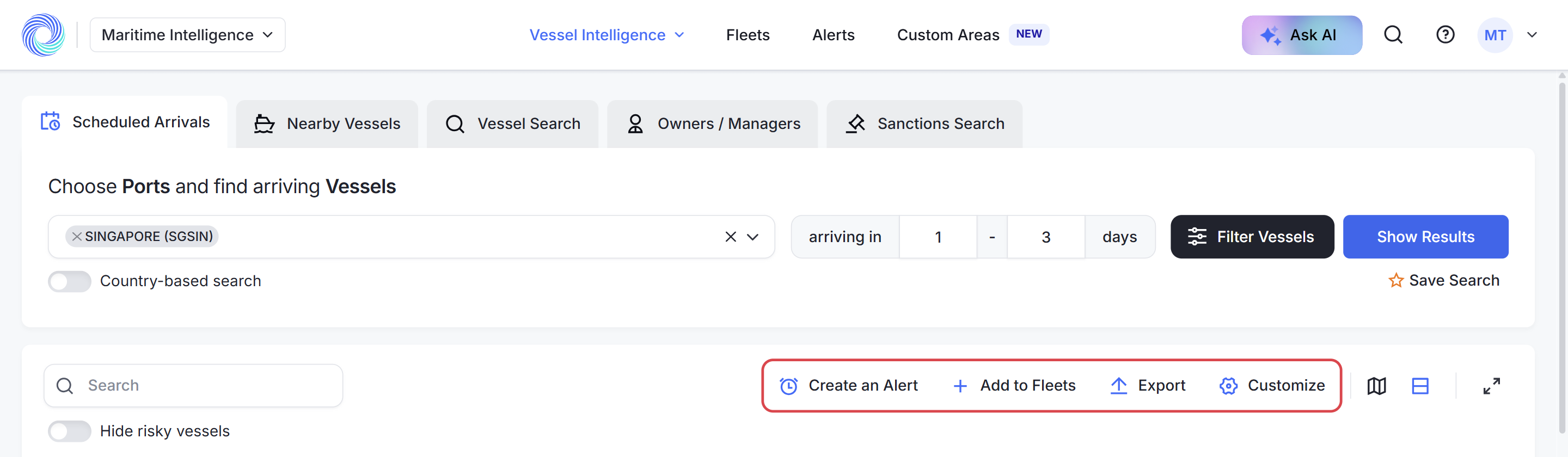Click the results Search input field
This screenshot has height=457, width=1568.
pyautogui.click(x=194, y=385)
